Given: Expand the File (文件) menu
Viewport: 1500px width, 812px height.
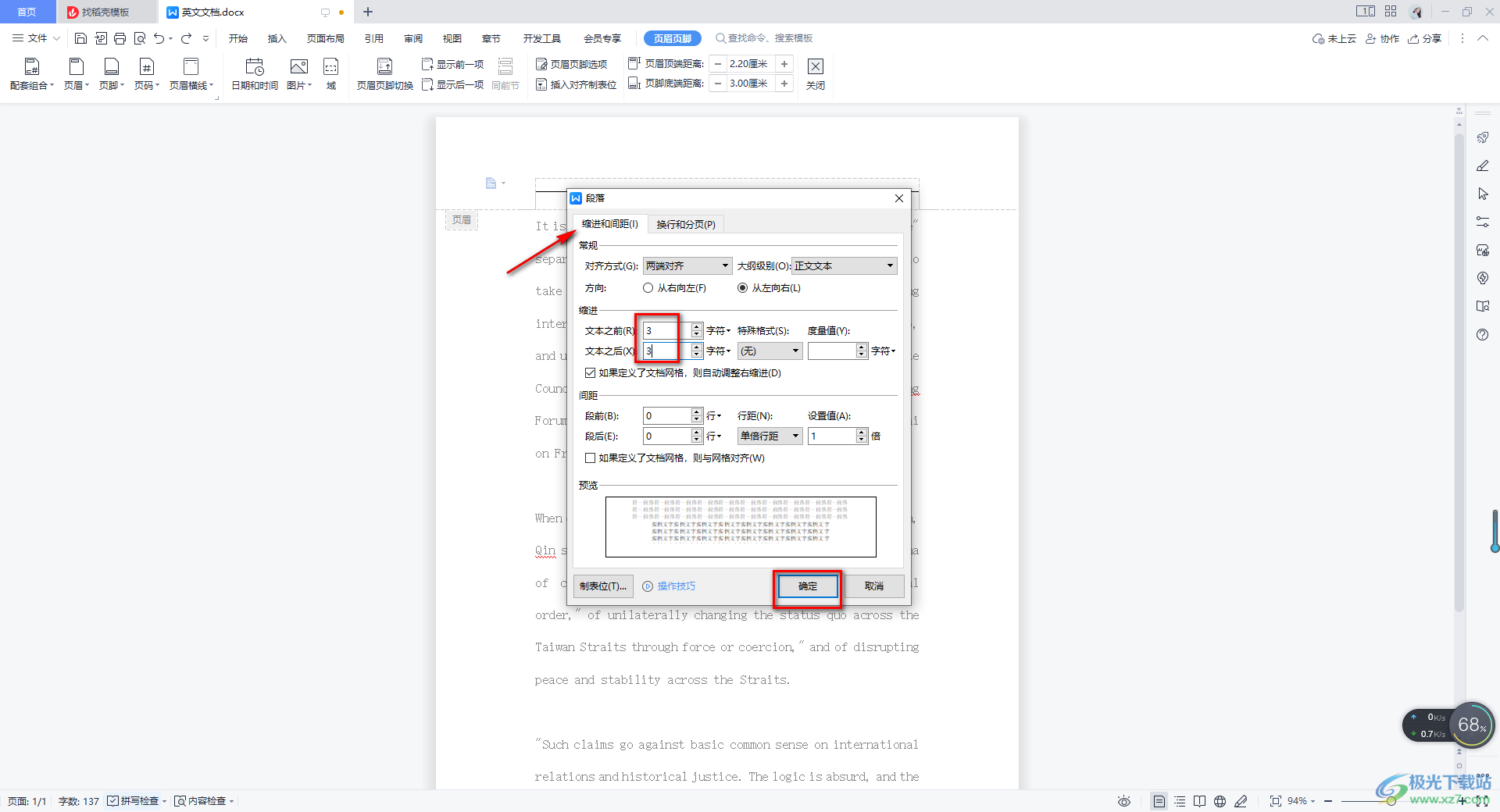Looking at the screenshot, I should point(36,38).
